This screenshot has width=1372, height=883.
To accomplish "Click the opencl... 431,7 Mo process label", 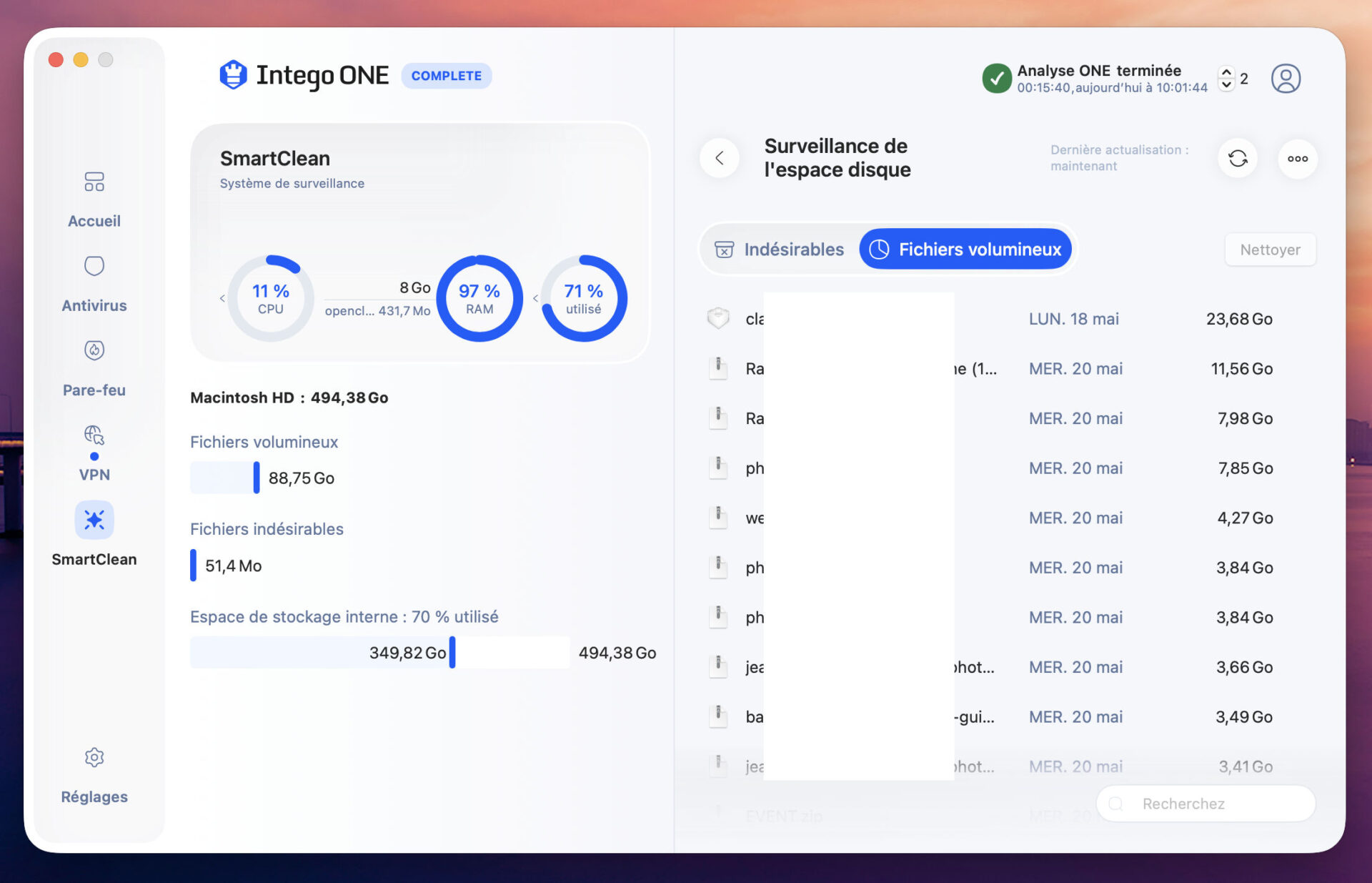I will click(x=377, y=310).
